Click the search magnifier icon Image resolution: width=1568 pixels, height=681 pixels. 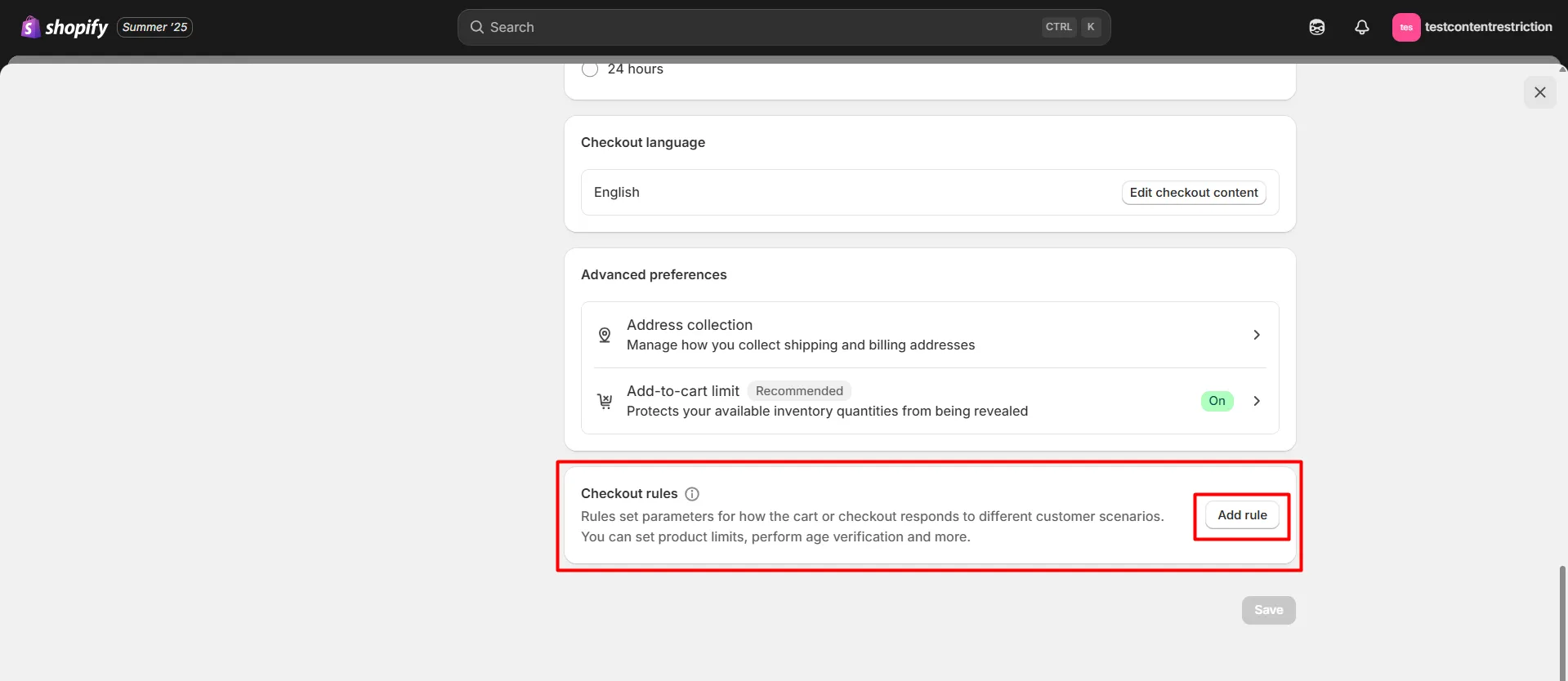(477, 27)
